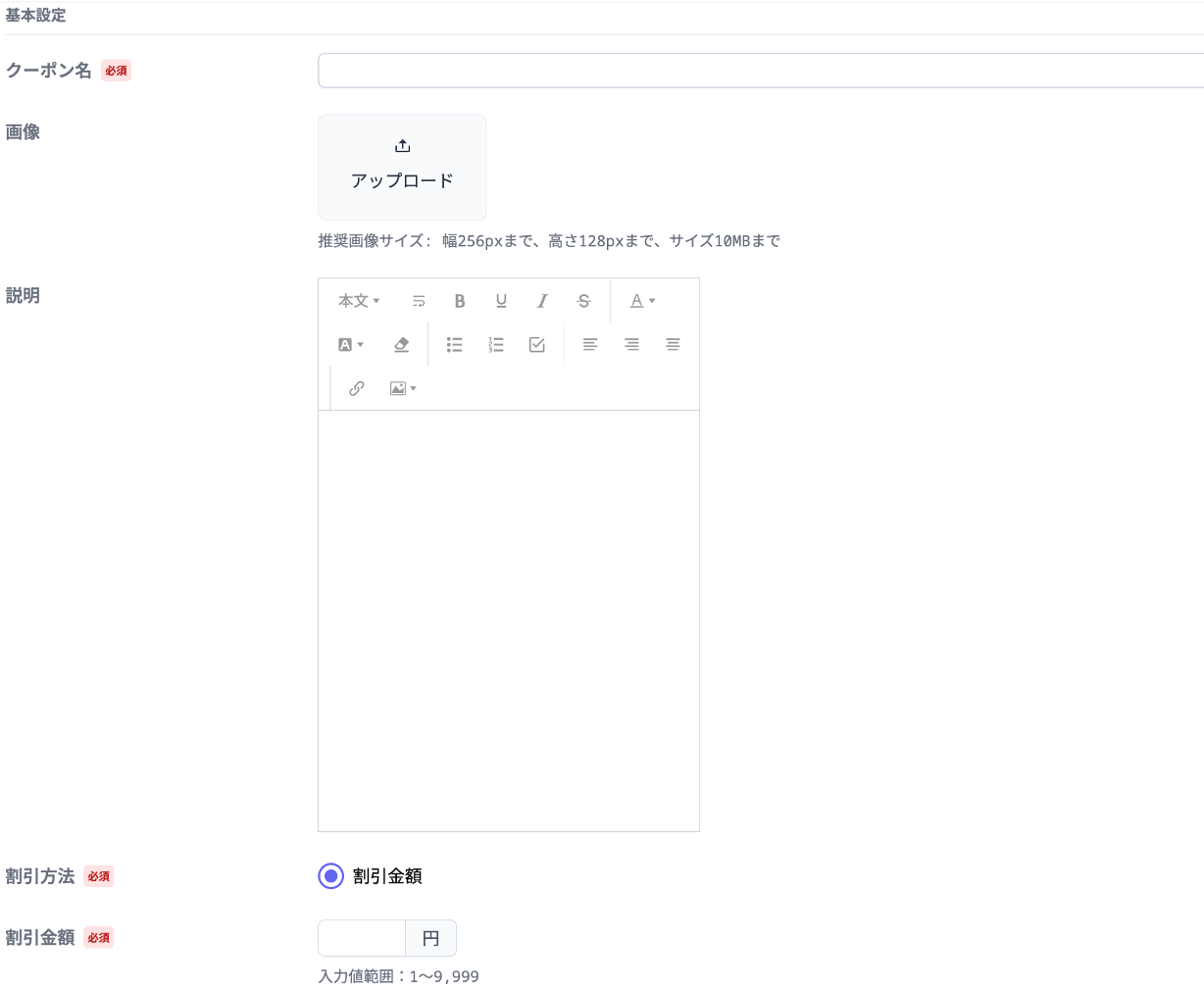Justify the text alignment
This screenshot has width=1204, height=990.
coord(673,345)
